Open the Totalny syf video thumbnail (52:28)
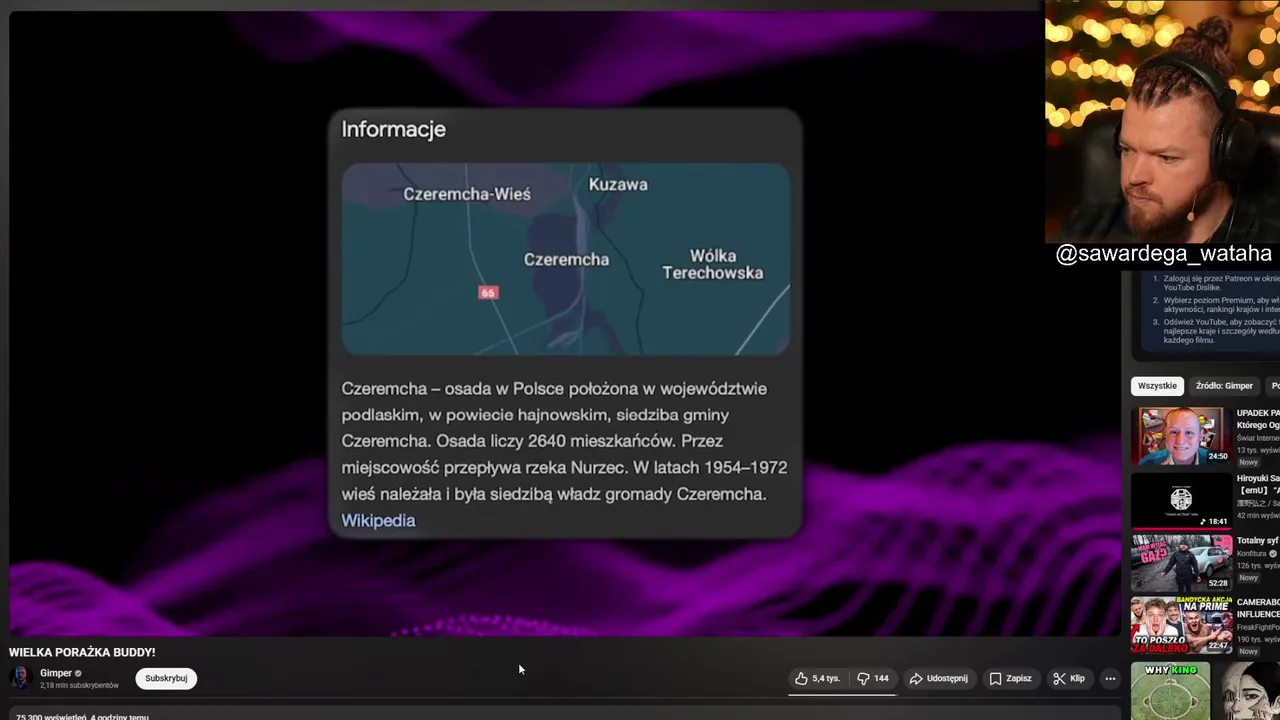Viewport: 1280px width, 720px height. (1181, 562)
